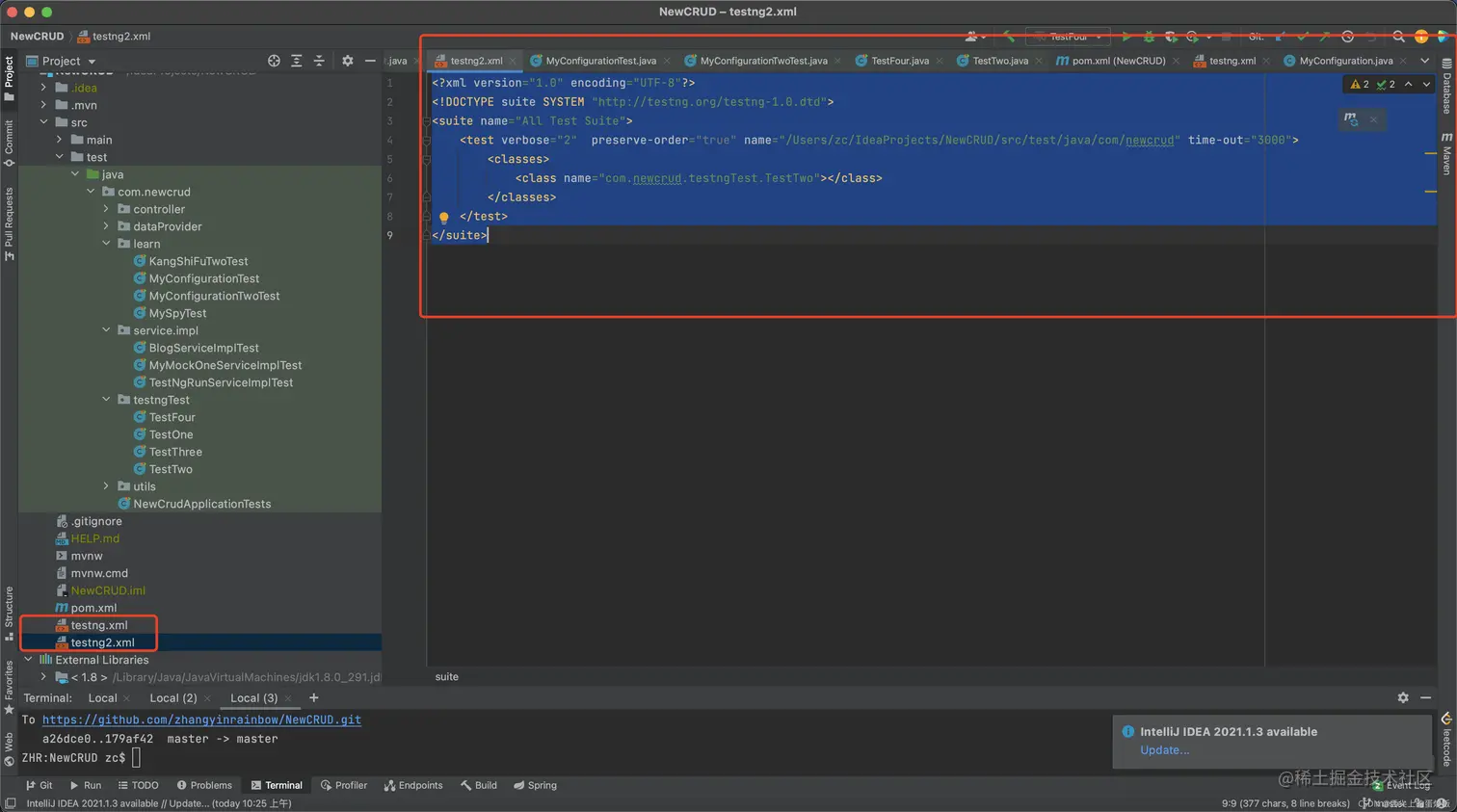Viewport: 1457px width, 812px height.
Task: Open the Problems tool tab
Action: 205,786
